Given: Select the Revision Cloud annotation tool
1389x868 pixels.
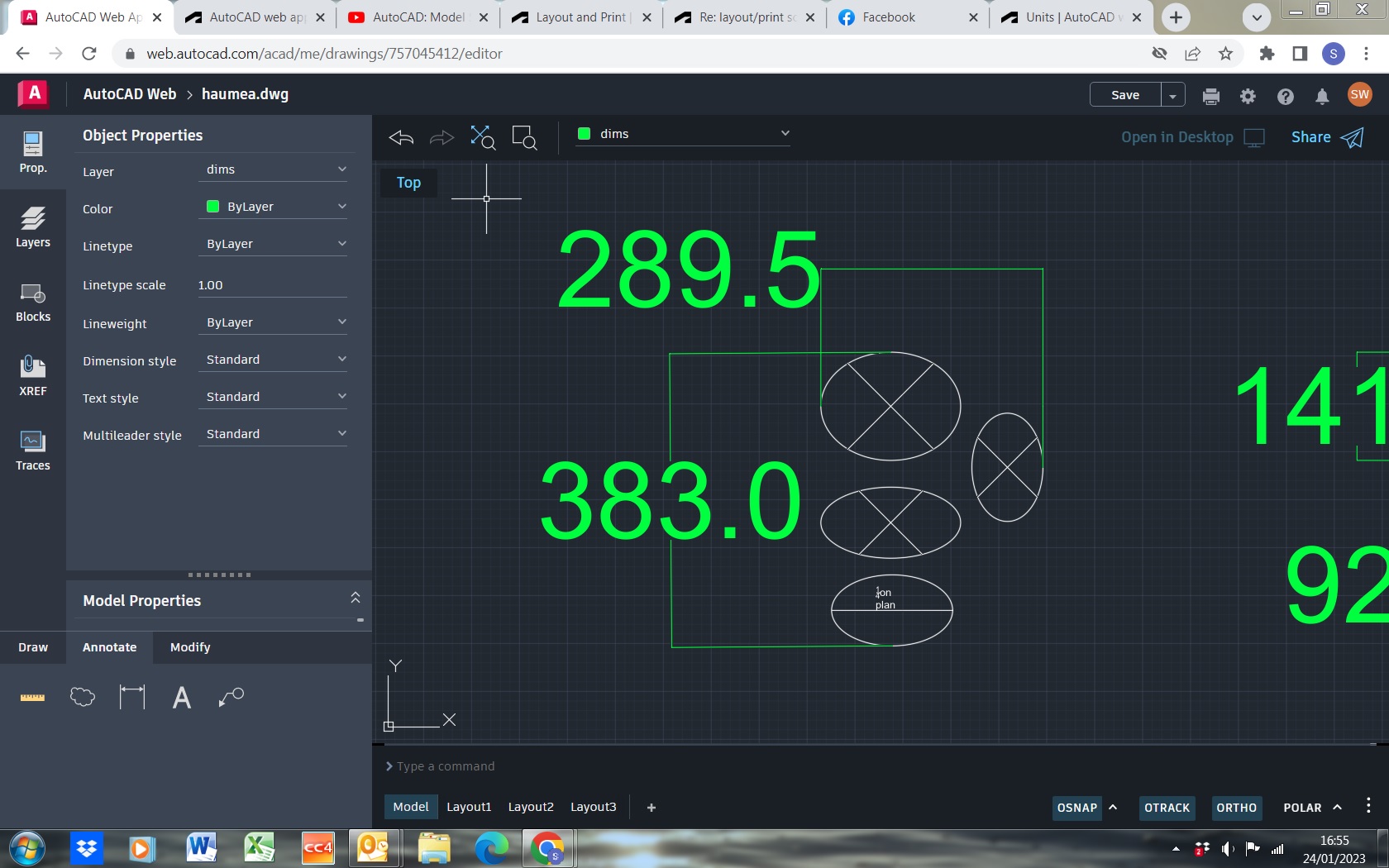Looking at the screenshot, I should point(82,698).
